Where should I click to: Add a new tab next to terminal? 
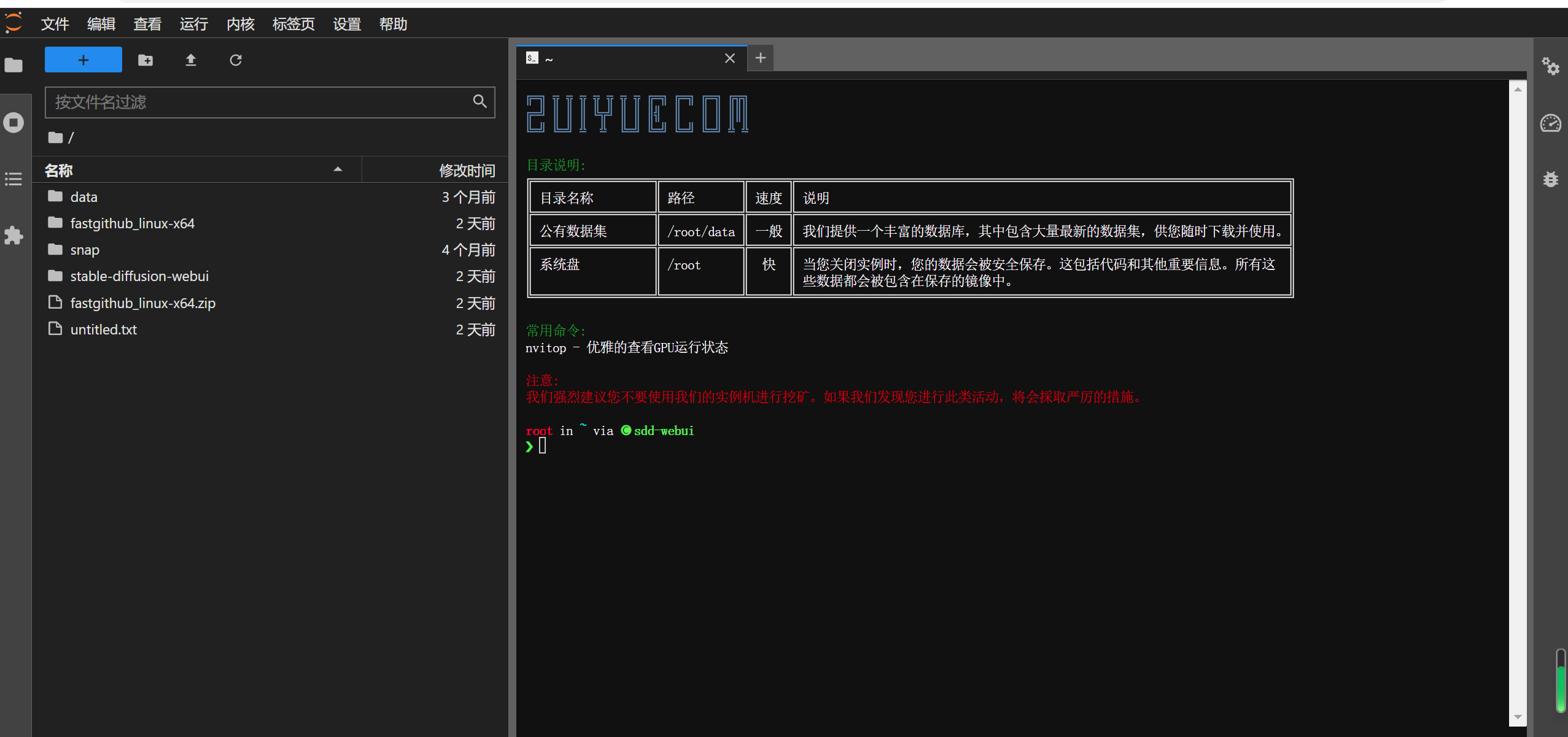(x=761, y=58)
